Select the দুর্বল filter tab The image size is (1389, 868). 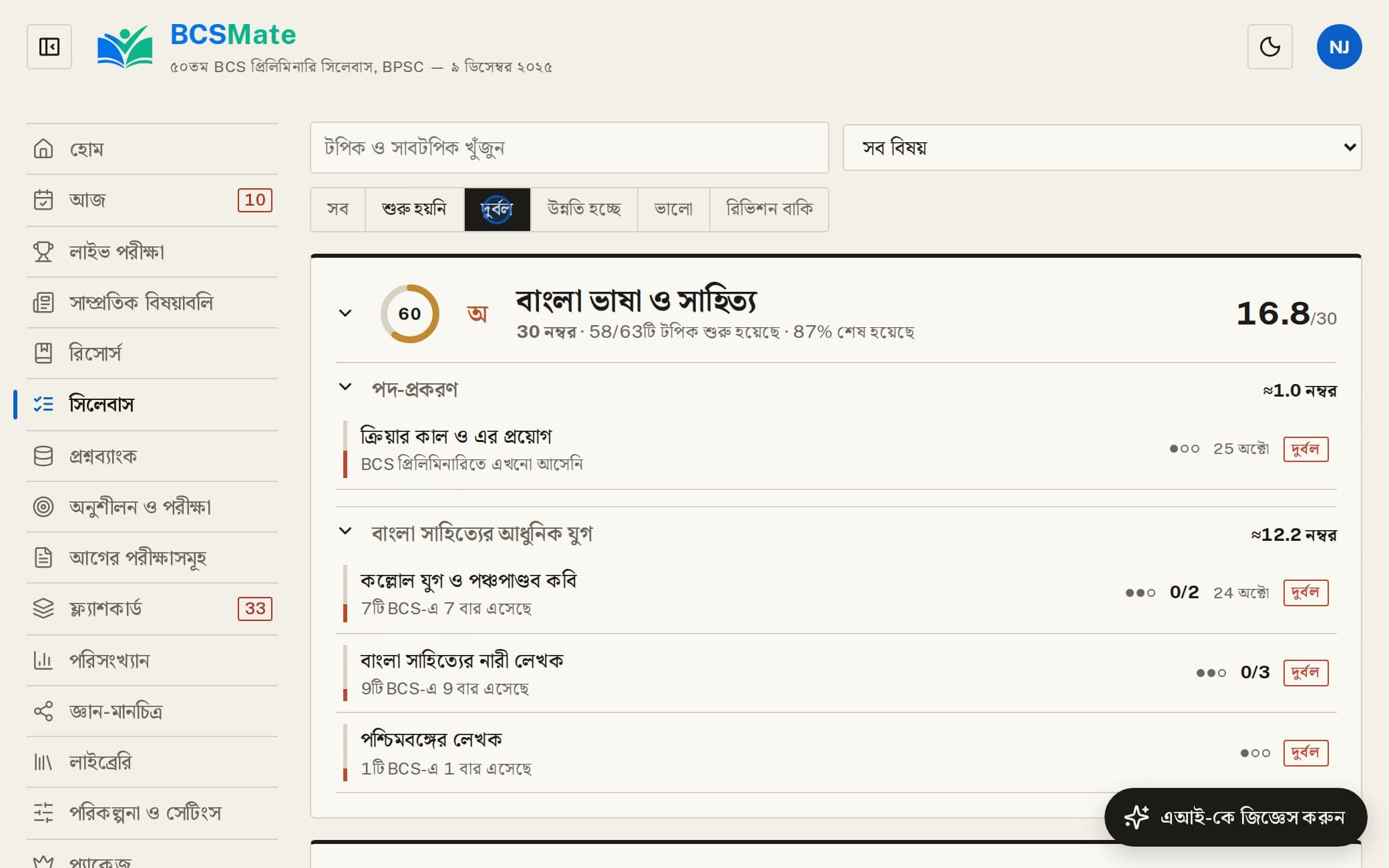498,210
